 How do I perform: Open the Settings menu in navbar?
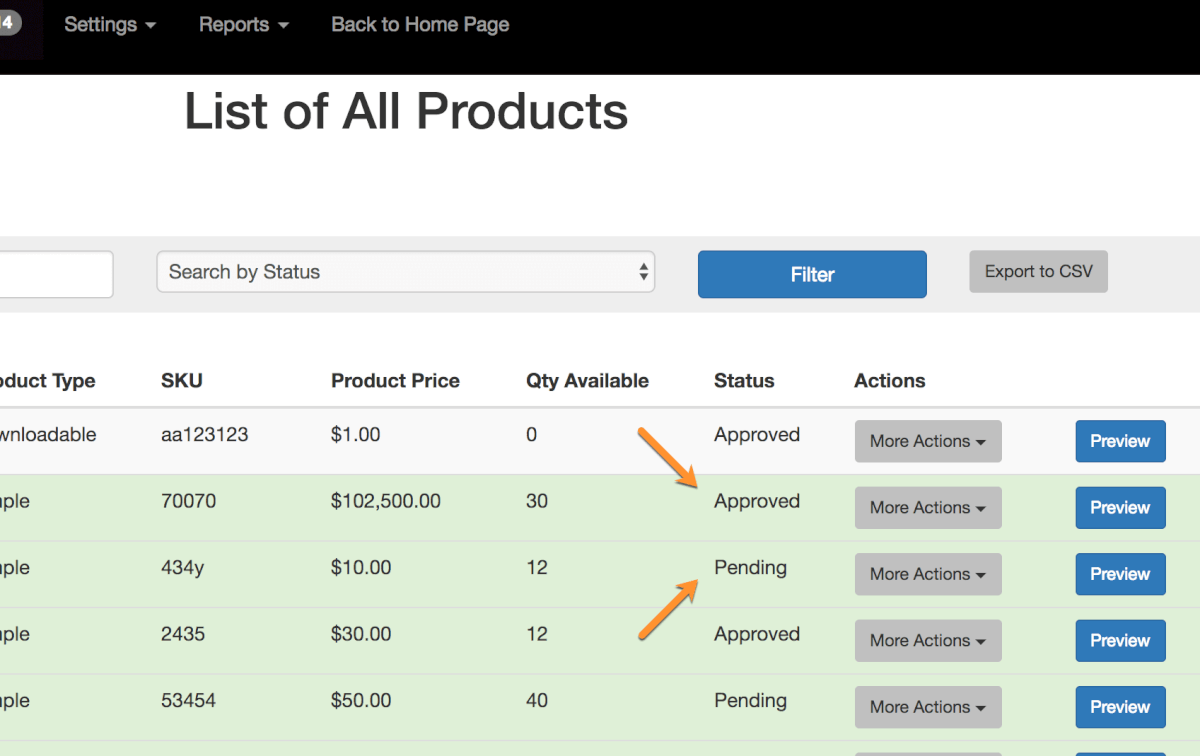click(109, 25)
